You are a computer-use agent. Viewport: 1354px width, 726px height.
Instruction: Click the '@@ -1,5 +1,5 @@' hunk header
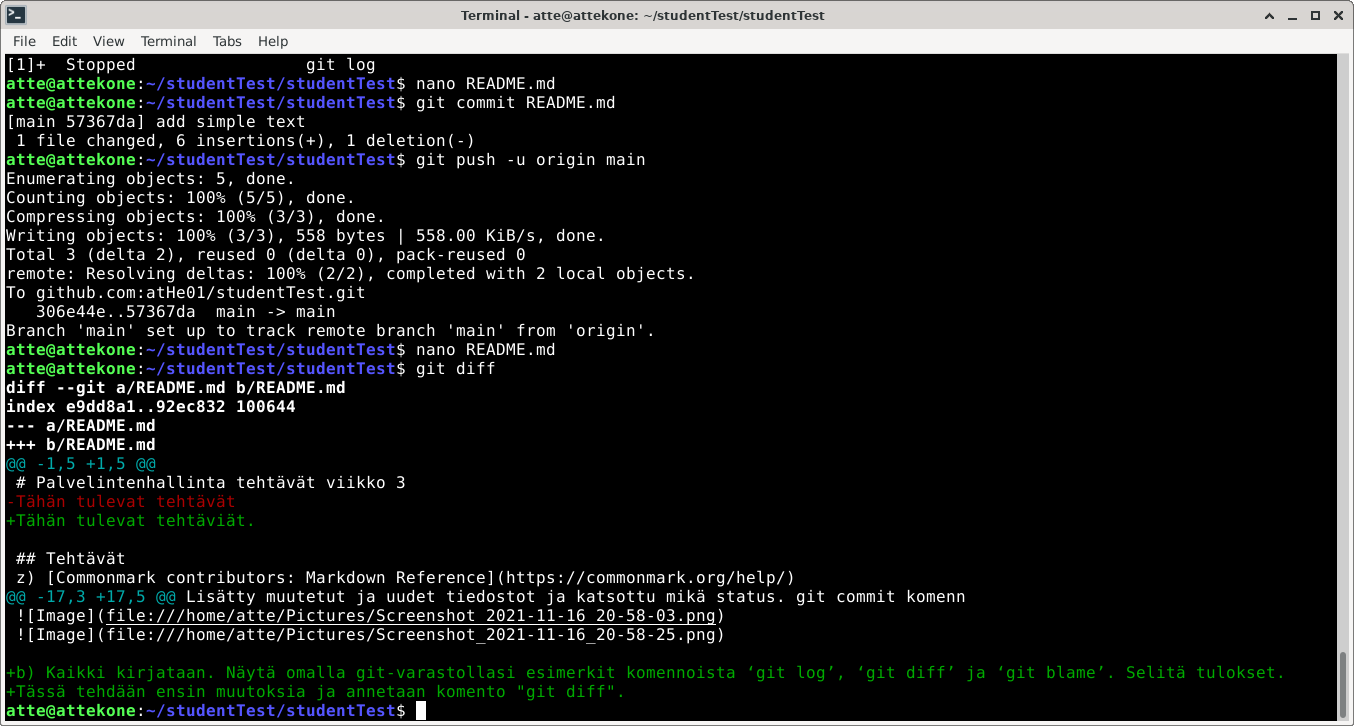[x=81, y=464]
